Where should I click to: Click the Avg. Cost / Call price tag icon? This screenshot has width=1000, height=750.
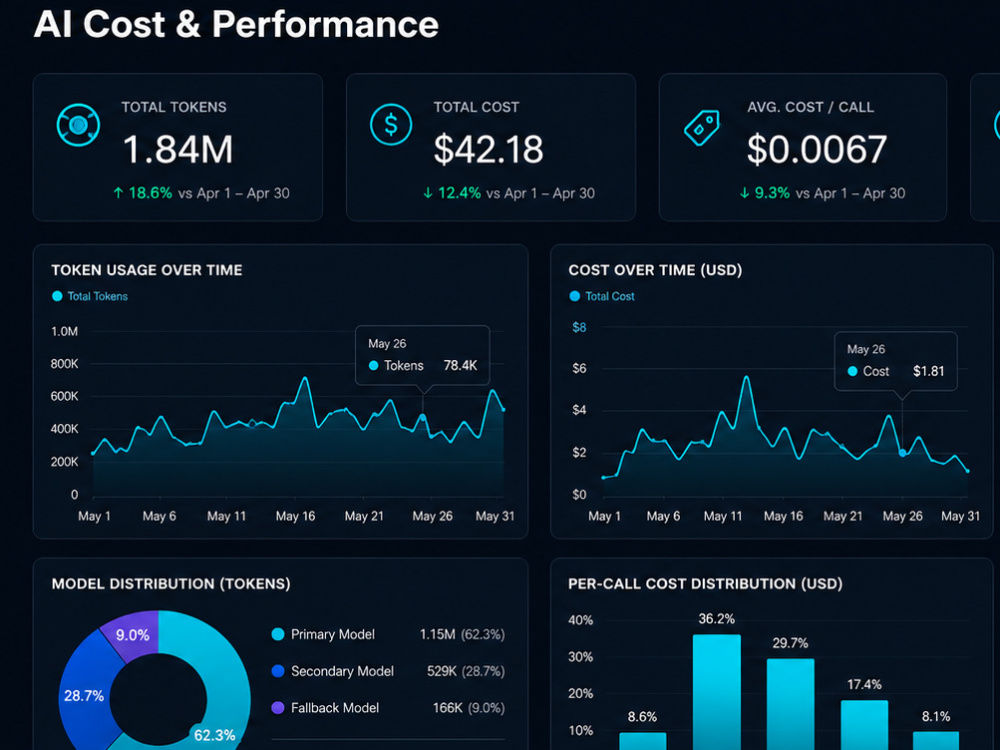pos(702,127)
